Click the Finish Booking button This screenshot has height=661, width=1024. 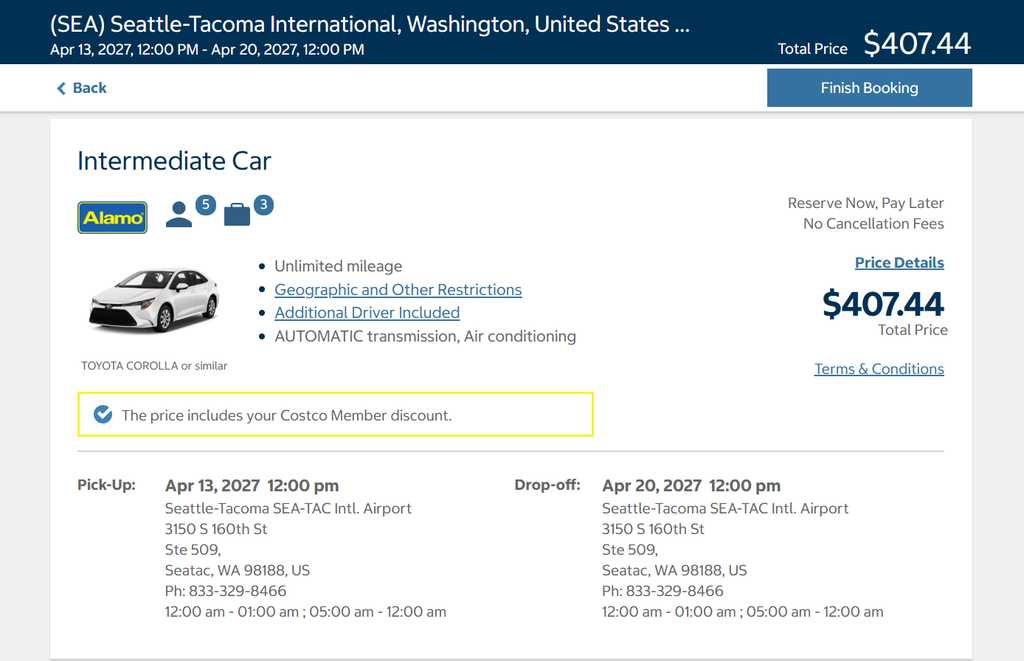tap(869, 88)
